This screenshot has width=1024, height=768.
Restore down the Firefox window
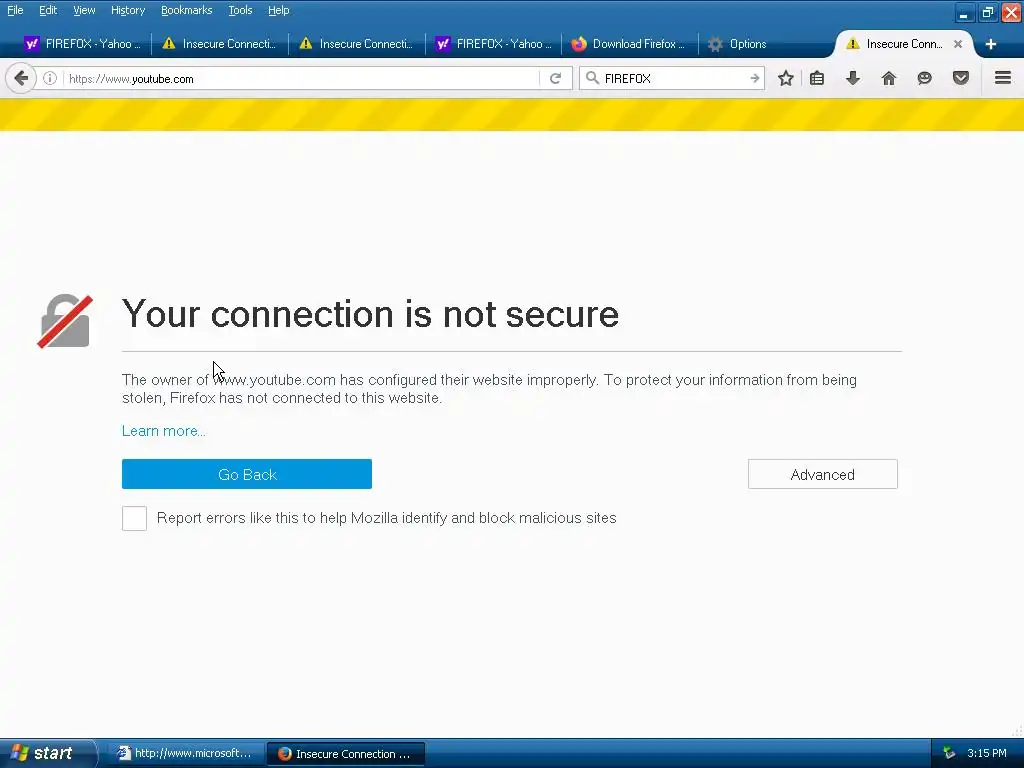(x=987, y=12)
